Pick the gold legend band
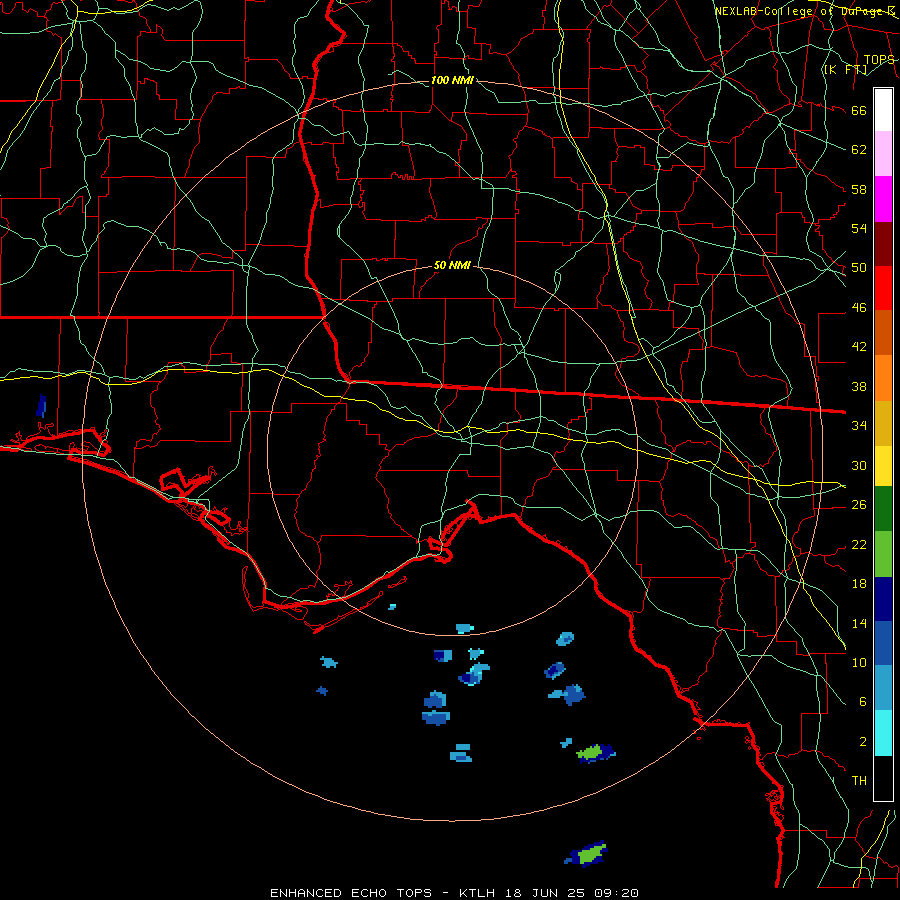This screenshot has width=900, height=900. pos(883,422)
